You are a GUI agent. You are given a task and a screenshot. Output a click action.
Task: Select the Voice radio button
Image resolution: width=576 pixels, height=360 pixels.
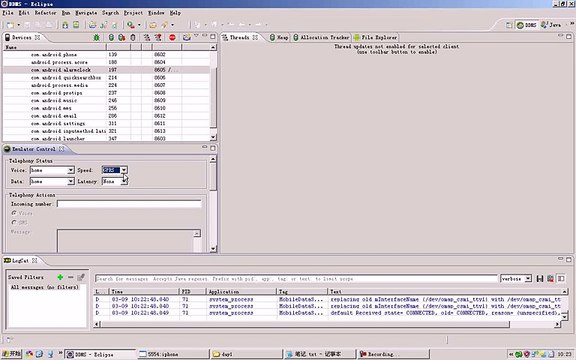pyautogui.click(x=14, y=213)
